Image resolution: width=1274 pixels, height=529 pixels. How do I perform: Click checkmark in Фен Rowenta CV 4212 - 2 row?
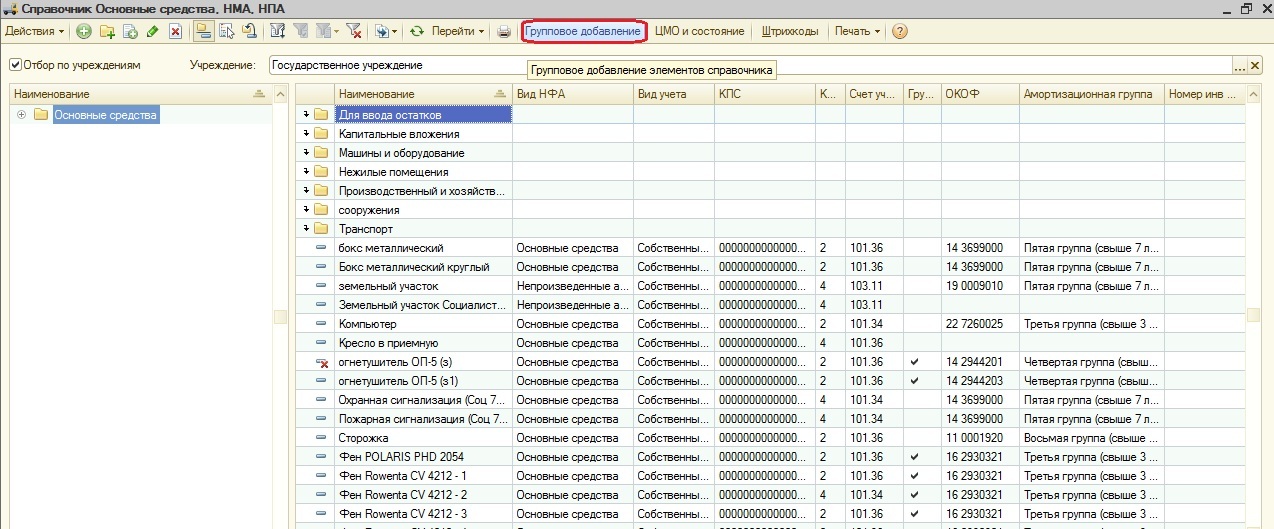point(914,495)
